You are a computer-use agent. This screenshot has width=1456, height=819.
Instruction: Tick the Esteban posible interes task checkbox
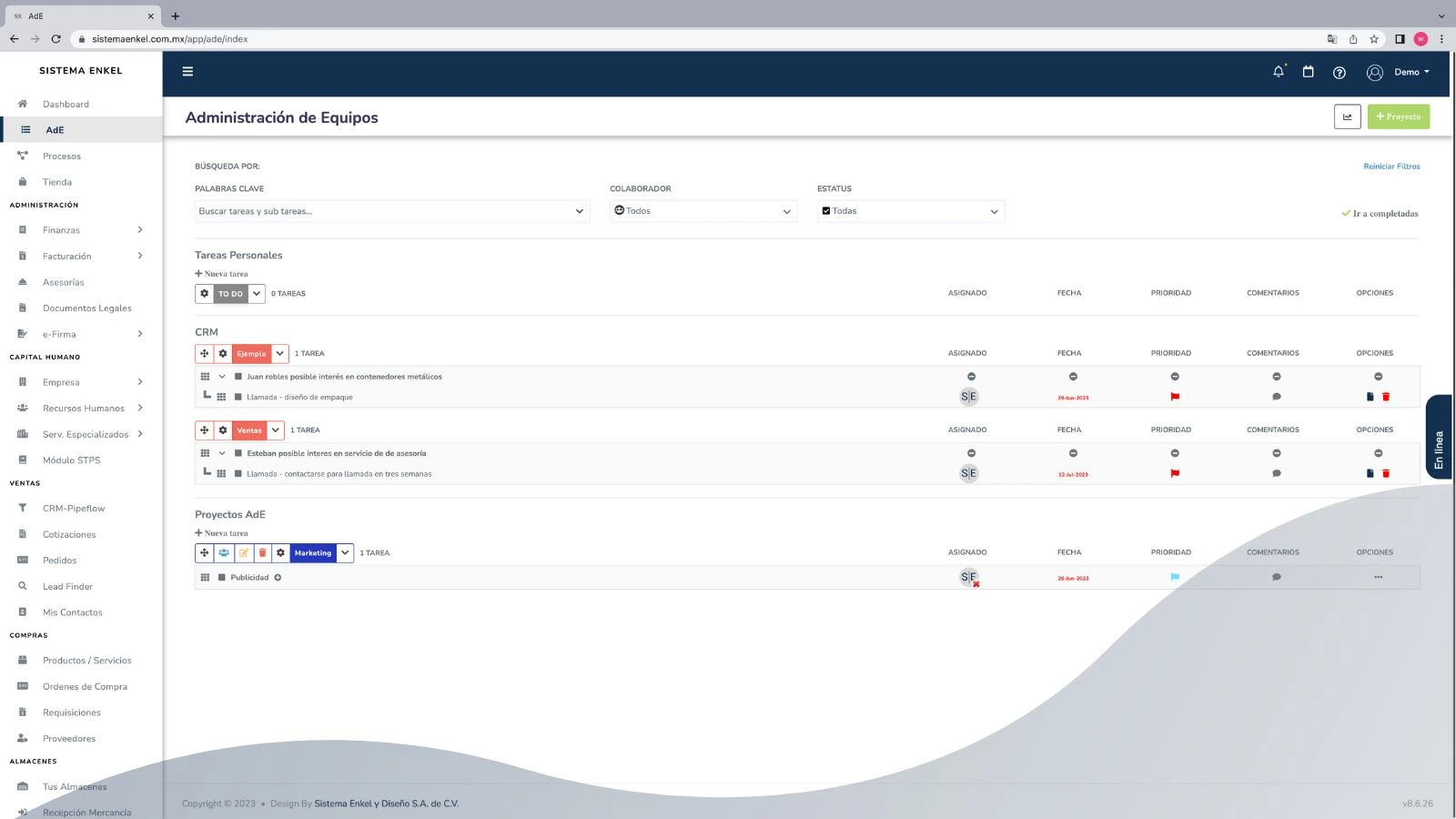pyautogui.click(x=238, y=453)
